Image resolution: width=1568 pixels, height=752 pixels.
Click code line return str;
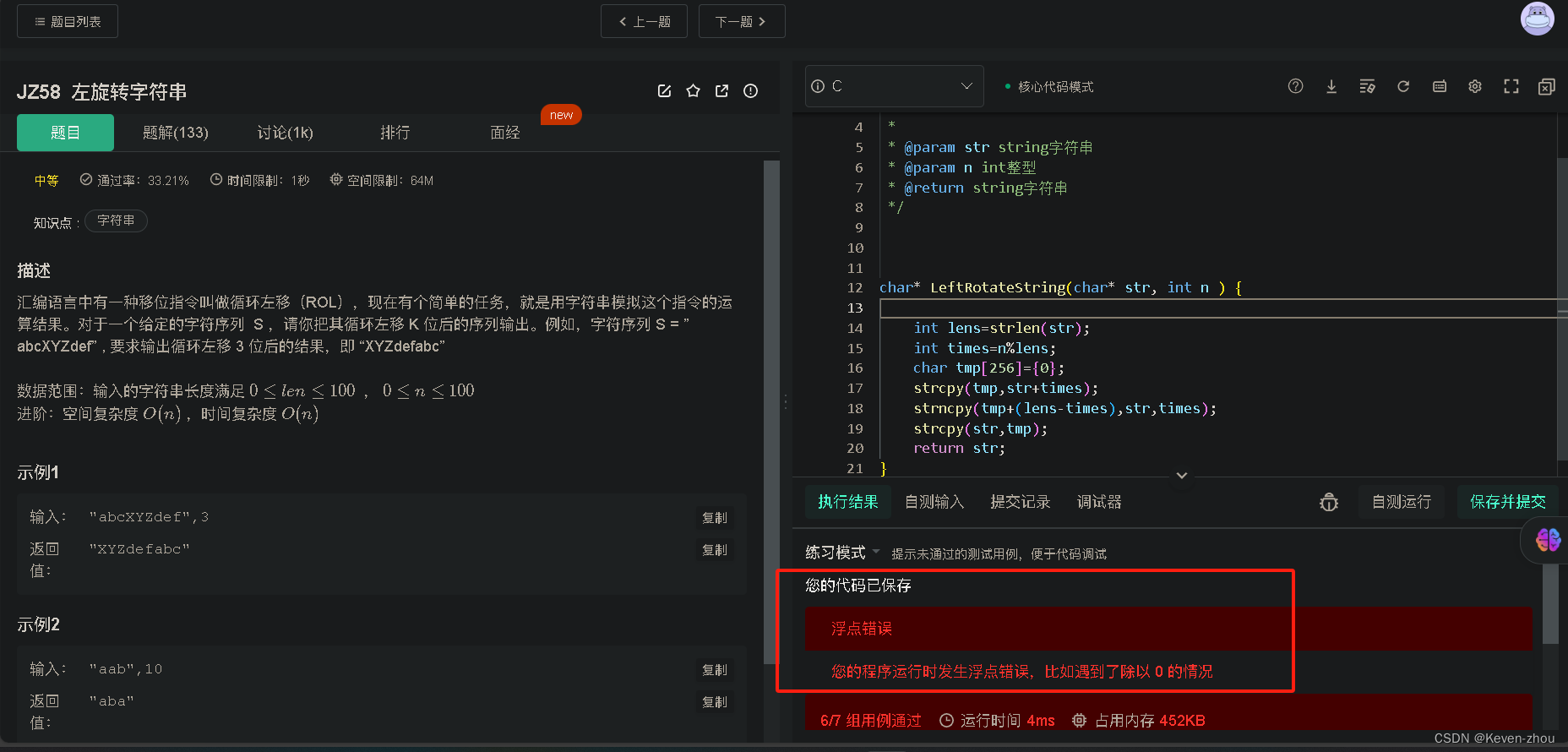tap(959, 449)
